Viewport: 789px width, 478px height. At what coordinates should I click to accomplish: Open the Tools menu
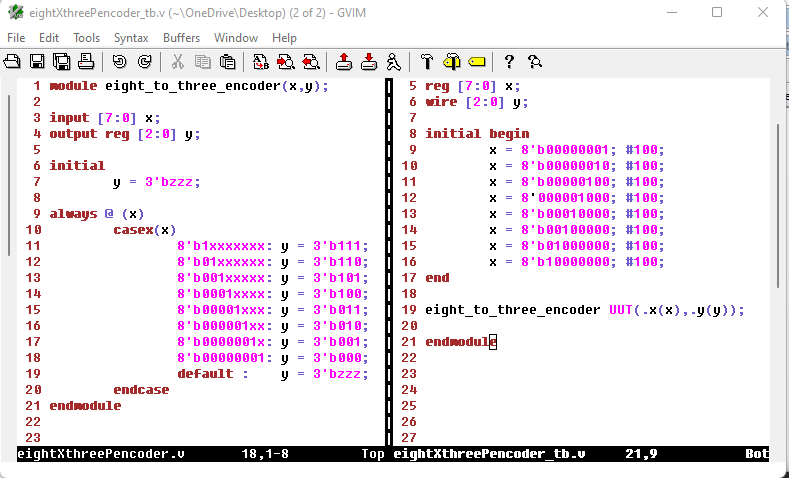[87, 38]
